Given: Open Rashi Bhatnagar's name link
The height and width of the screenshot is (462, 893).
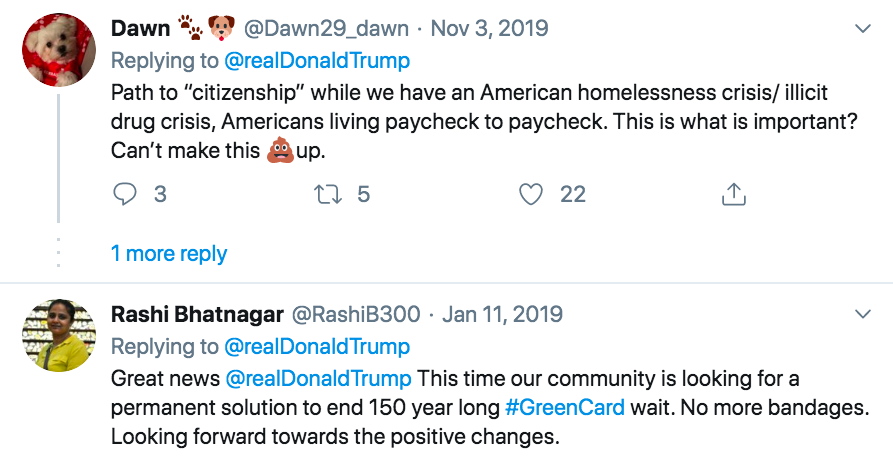Looking at the screenshot, I should tap(195, 314).
